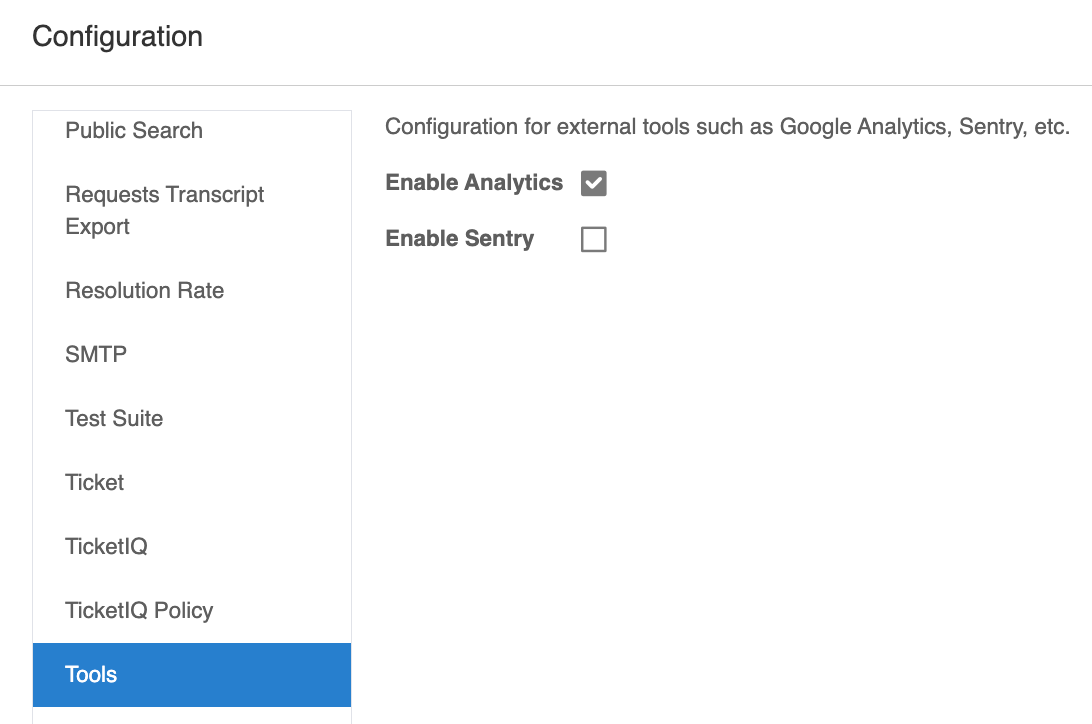Screen dimensions: 1092x724
Task: Open TicketIQ configuration
Action: tap(192, 546)
